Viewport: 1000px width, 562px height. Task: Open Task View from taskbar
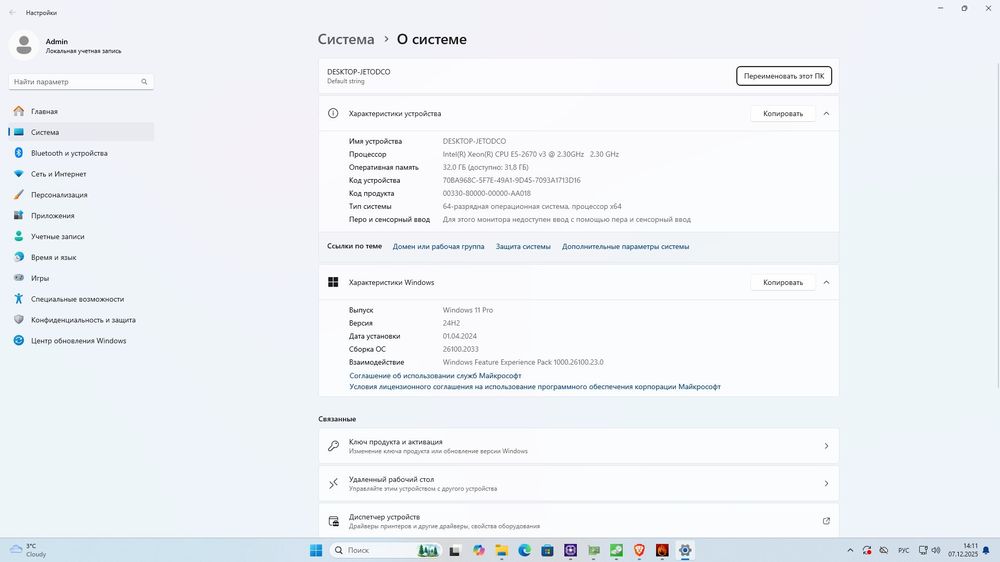pyautogui.click(x=455, y=551)
